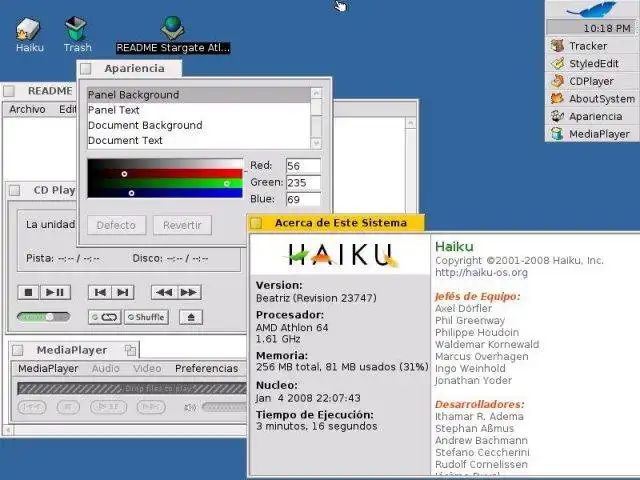
Task: Select Document Background in color list
Action: [x=199, y=125]
